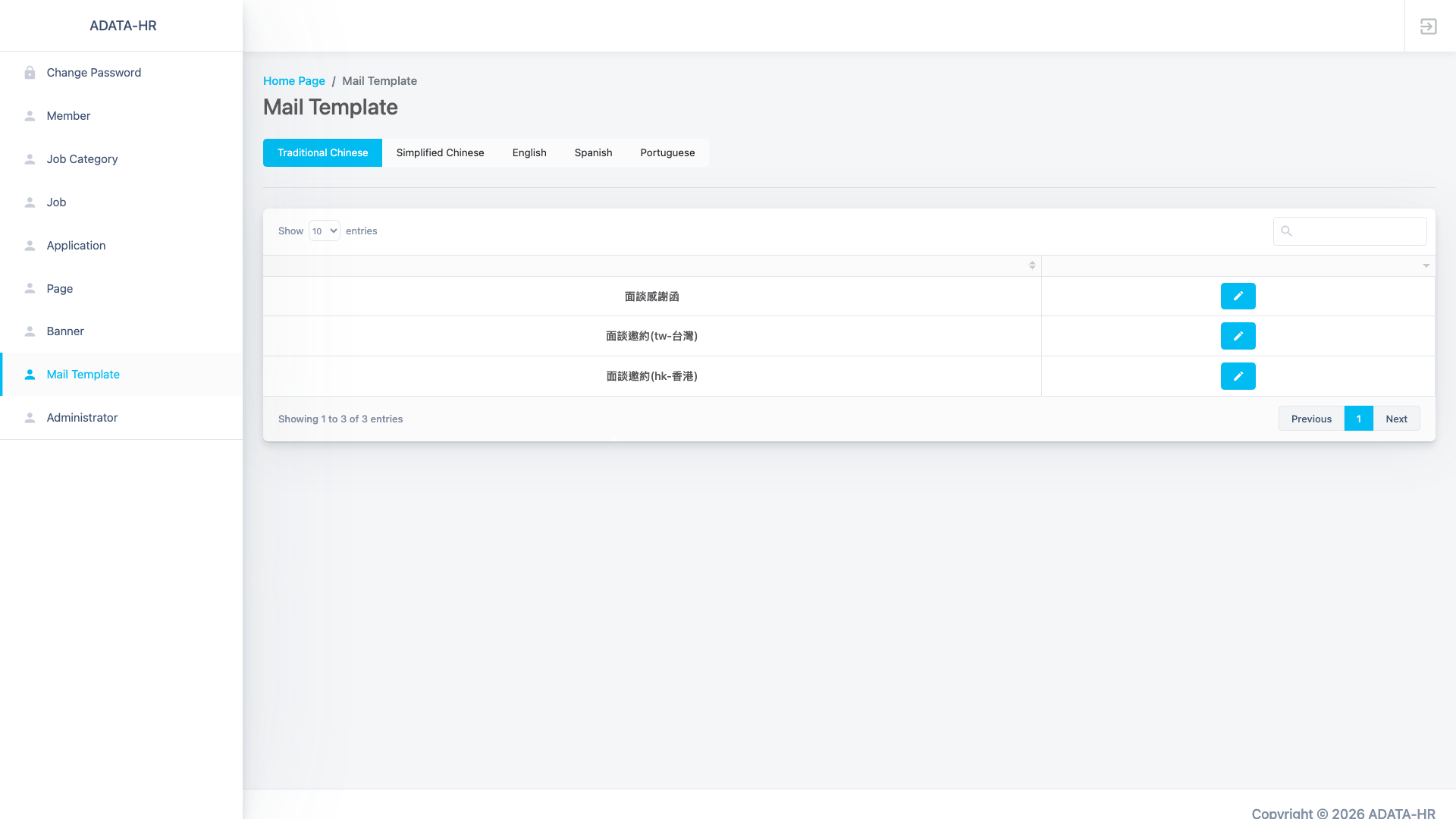Click the person icon next to Member
The width and height of the screenshot is (1456, 819).
tap(30, 116)
